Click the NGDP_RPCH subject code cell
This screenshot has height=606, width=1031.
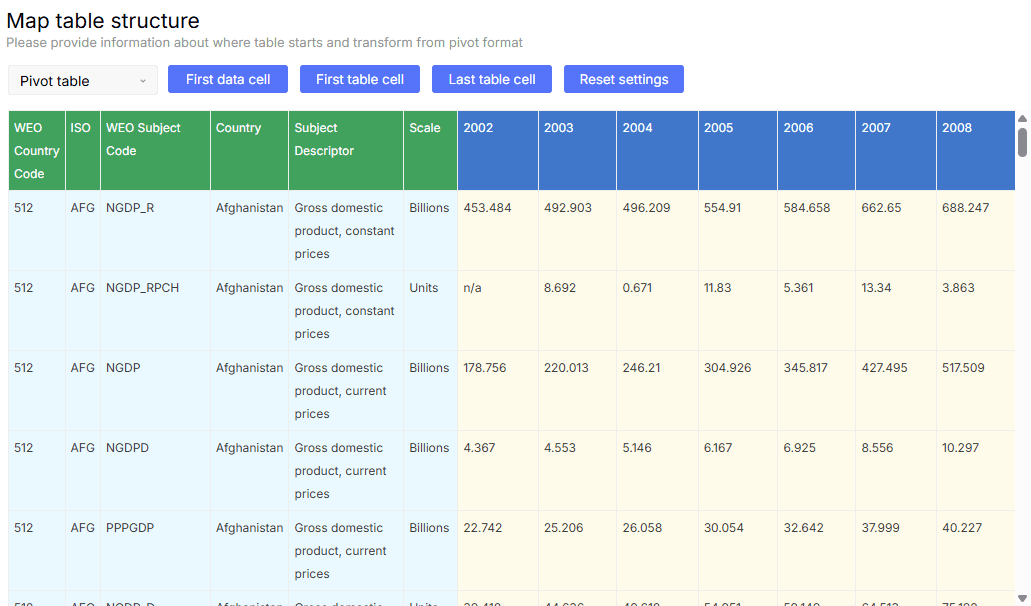(155, 311)
